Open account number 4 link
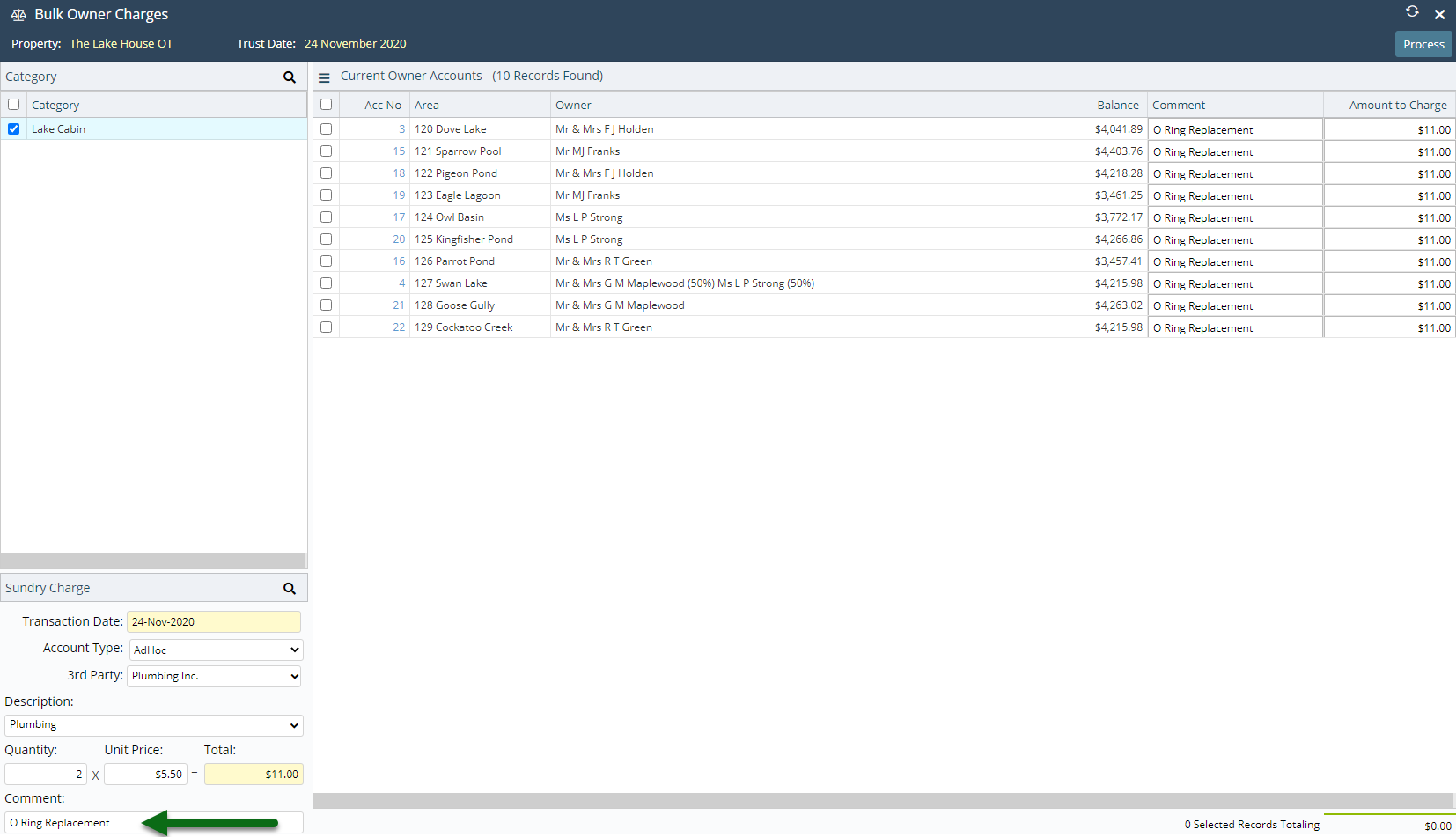Screen dimensions: 1456x837 401,283
